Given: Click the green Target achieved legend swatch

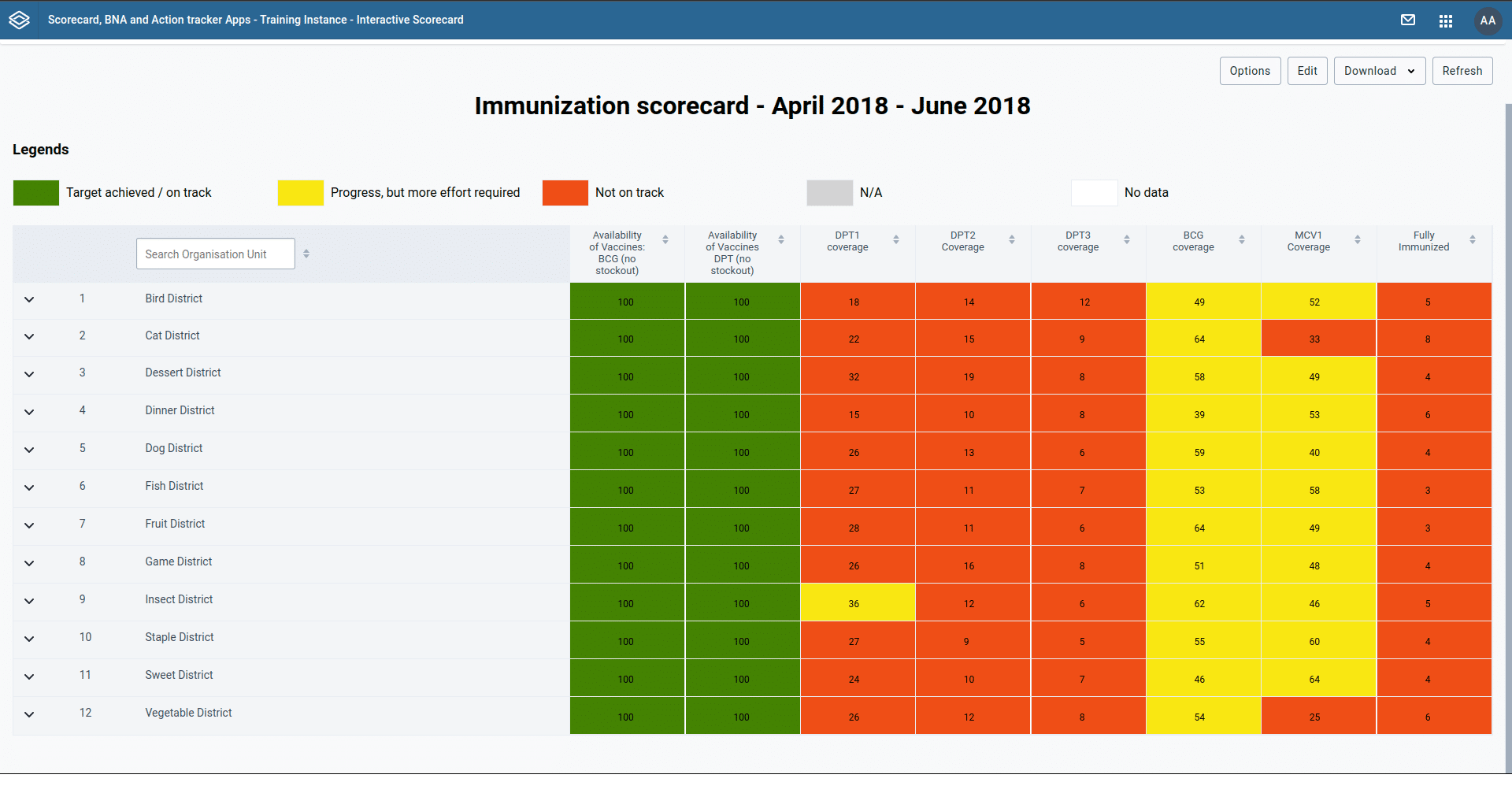Looking at the screenshot, I should 36,193.
